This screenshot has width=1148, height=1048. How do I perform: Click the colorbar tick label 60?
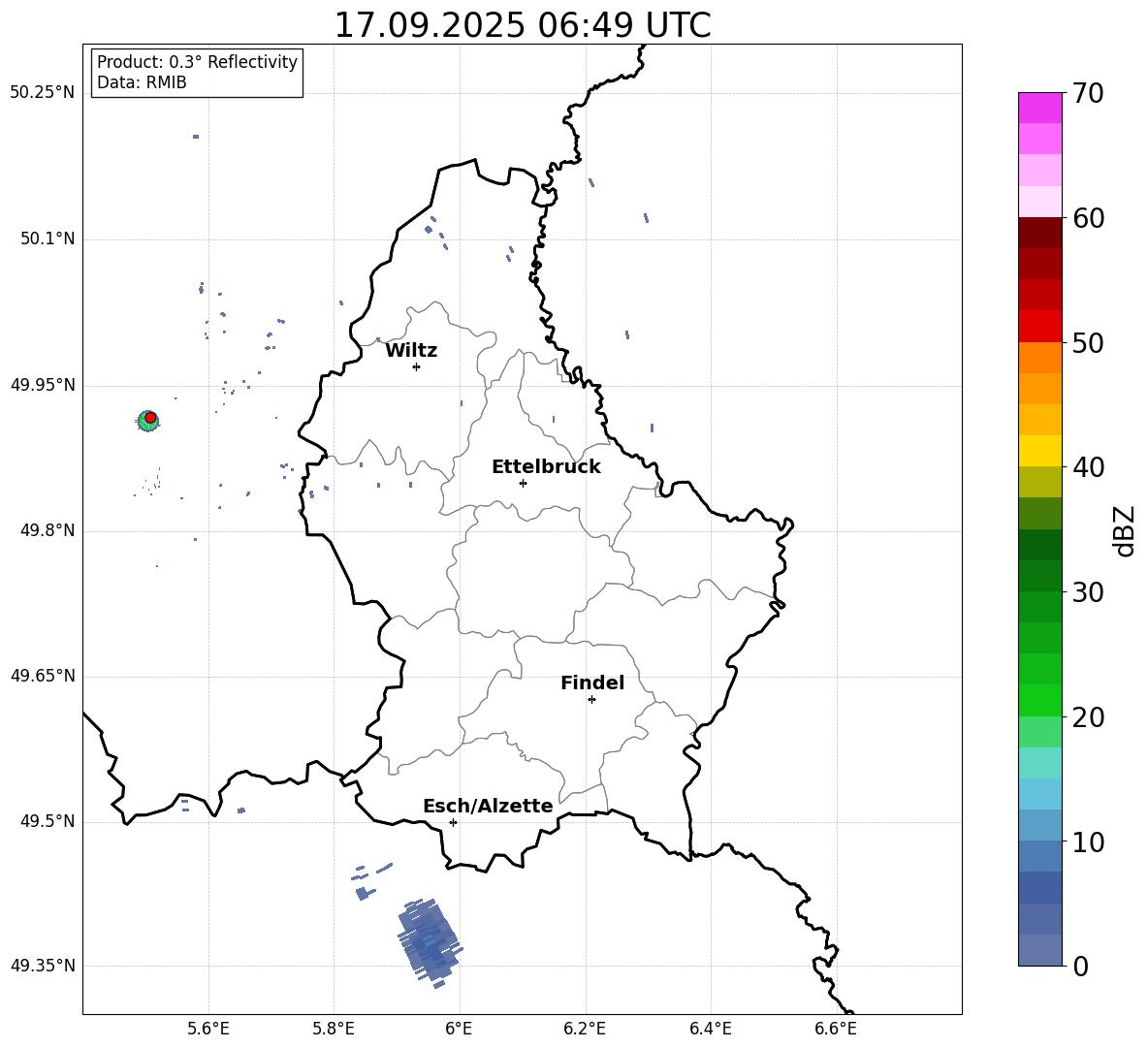coord(1088,218)
